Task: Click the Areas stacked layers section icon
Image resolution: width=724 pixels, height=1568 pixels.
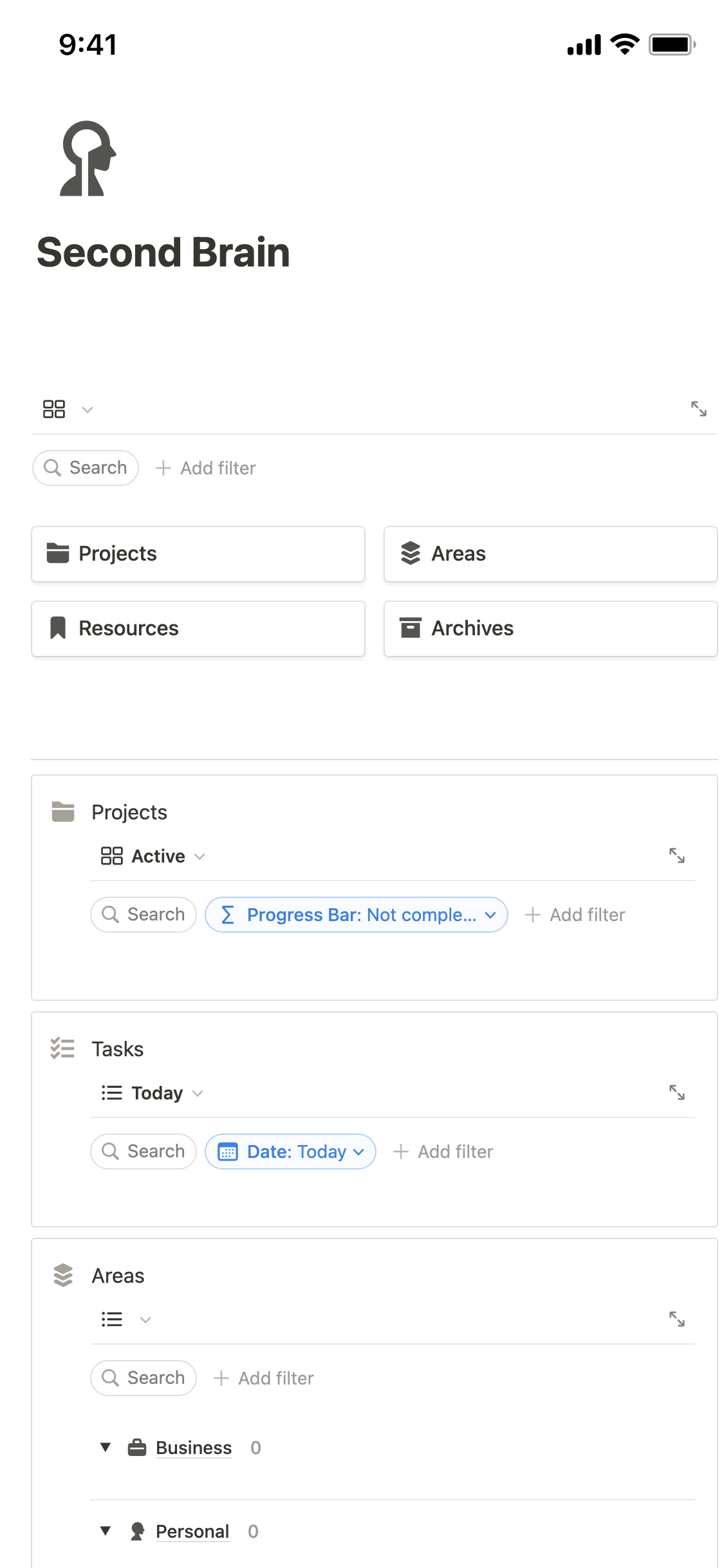Action: point(62,1275)
